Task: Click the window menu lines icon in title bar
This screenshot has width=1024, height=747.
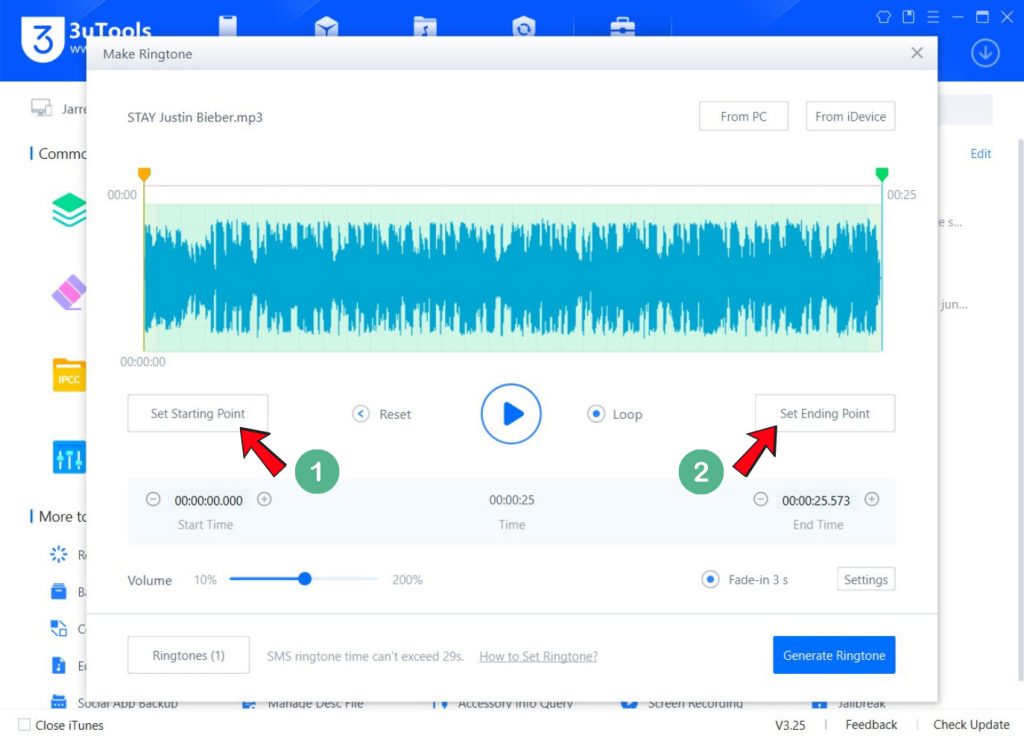Action: [933, 17]
